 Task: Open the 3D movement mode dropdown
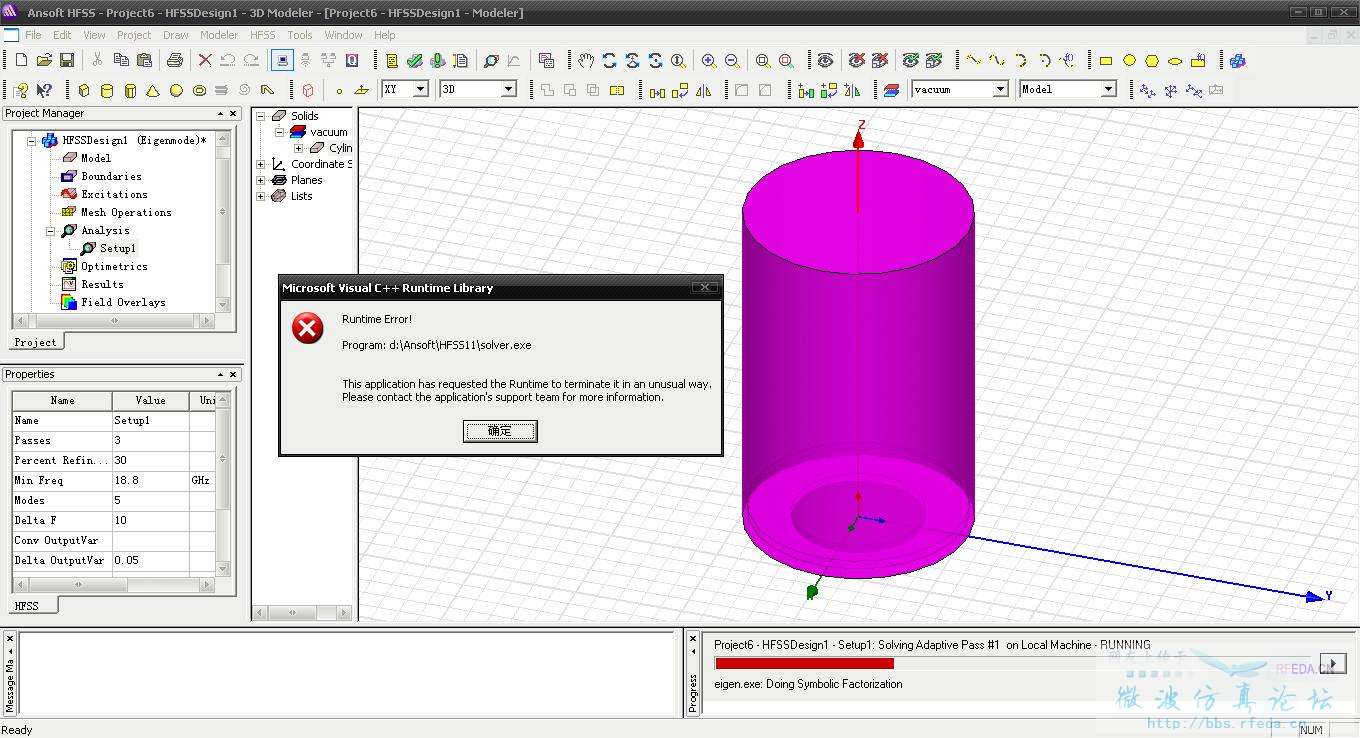point(508,89)
